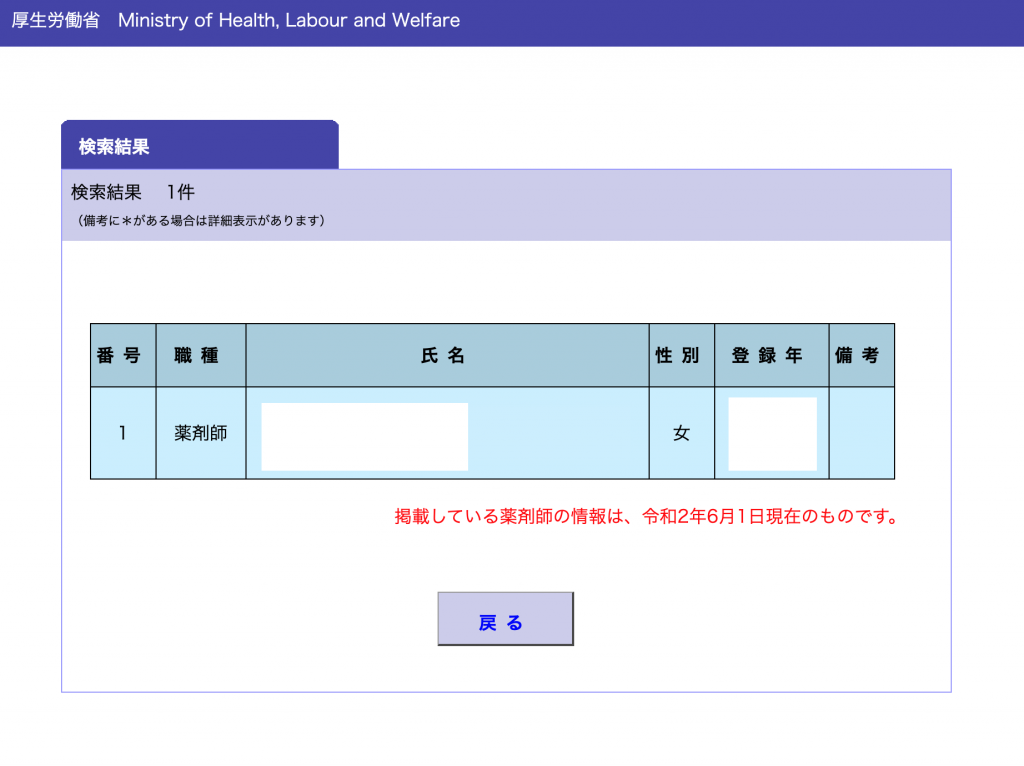
Task: Click the Ministry of Health, Labour and Welfare text
Action: [x=289, y=20]
